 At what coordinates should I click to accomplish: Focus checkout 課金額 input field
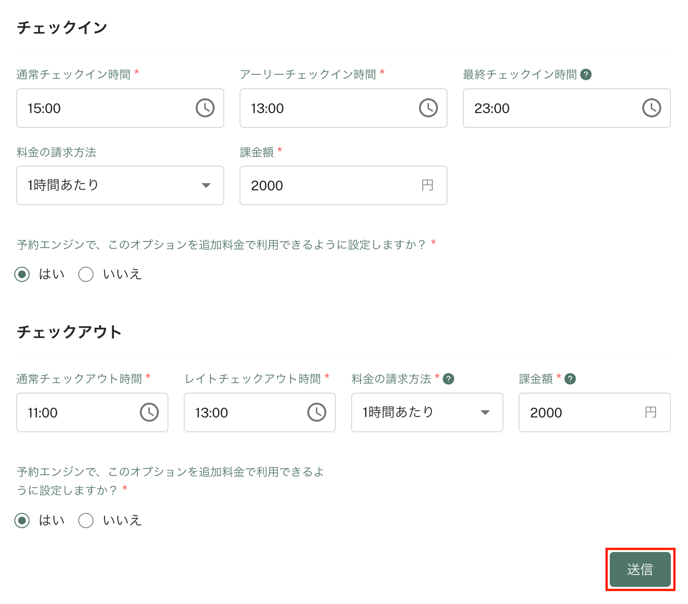pyautogui.click(x=595, y=412)
